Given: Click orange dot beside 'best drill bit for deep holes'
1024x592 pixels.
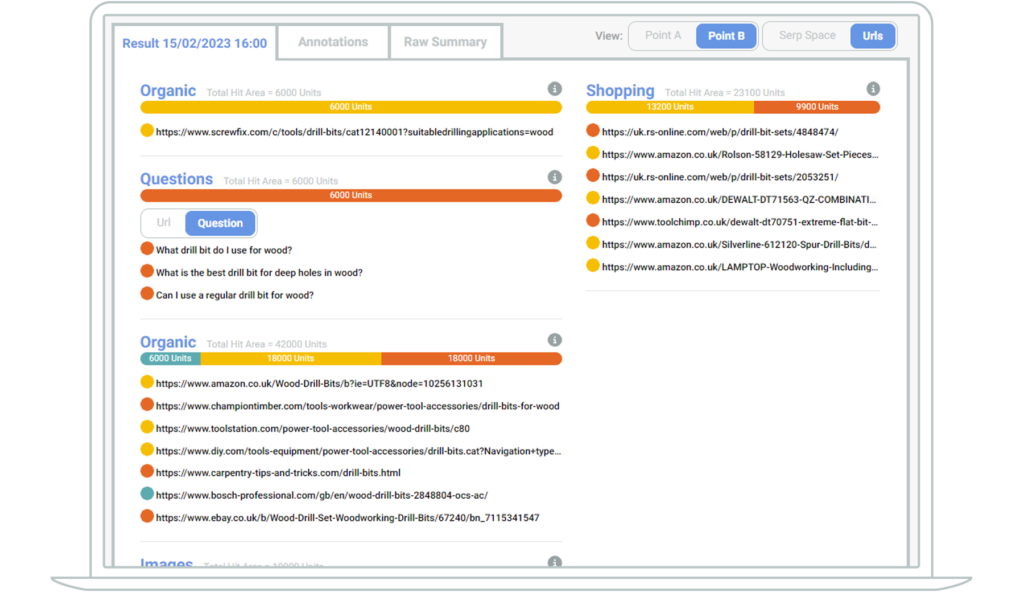Looking at the screenshot, I should click(147, 271).
